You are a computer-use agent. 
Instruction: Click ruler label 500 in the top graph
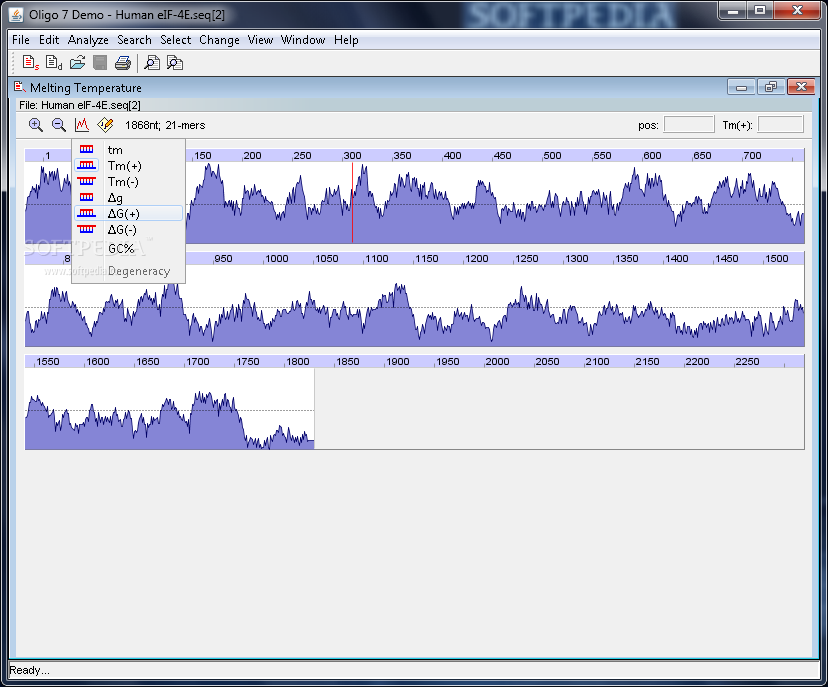[x=552, y=156]
